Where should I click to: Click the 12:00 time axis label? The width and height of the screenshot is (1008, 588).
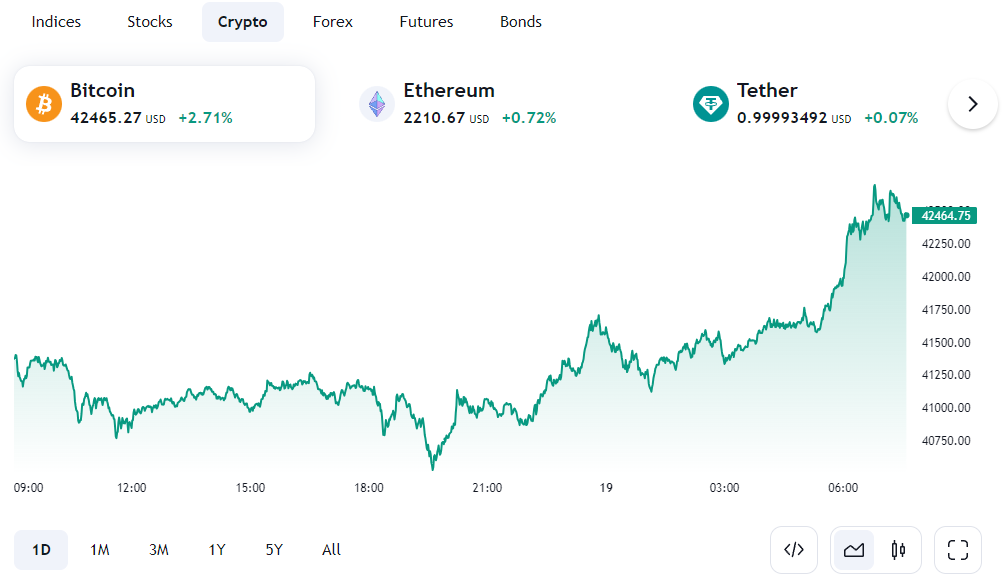132,488
